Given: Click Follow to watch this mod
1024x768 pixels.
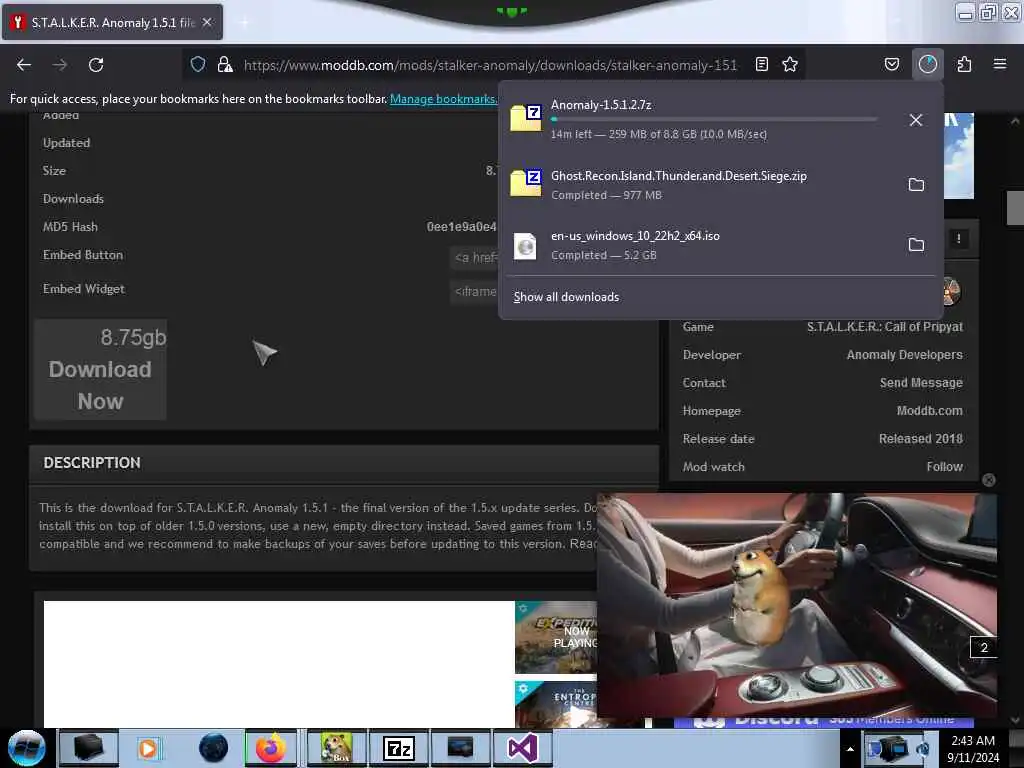Looking at the screenshot, I should tap(944, 467).
